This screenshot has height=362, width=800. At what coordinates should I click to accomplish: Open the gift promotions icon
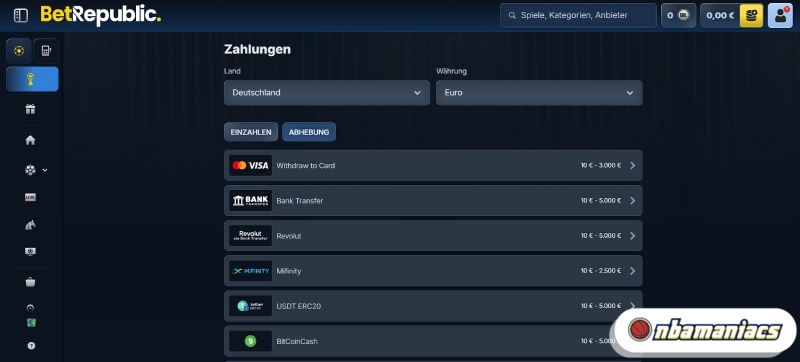click(31, 109)
